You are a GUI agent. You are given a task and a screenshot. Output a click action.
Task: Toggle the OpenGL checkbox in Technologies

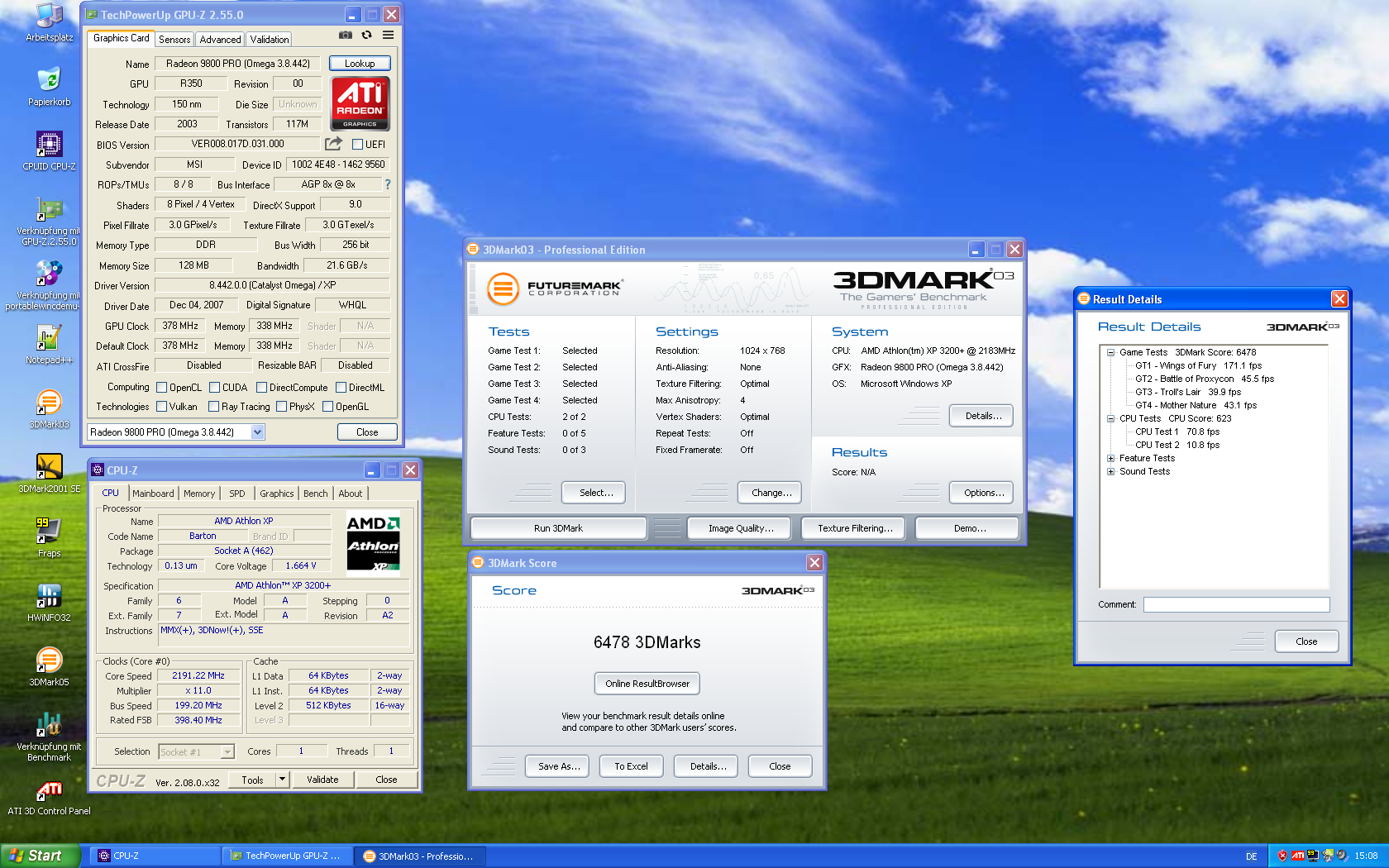click(327, 406)
